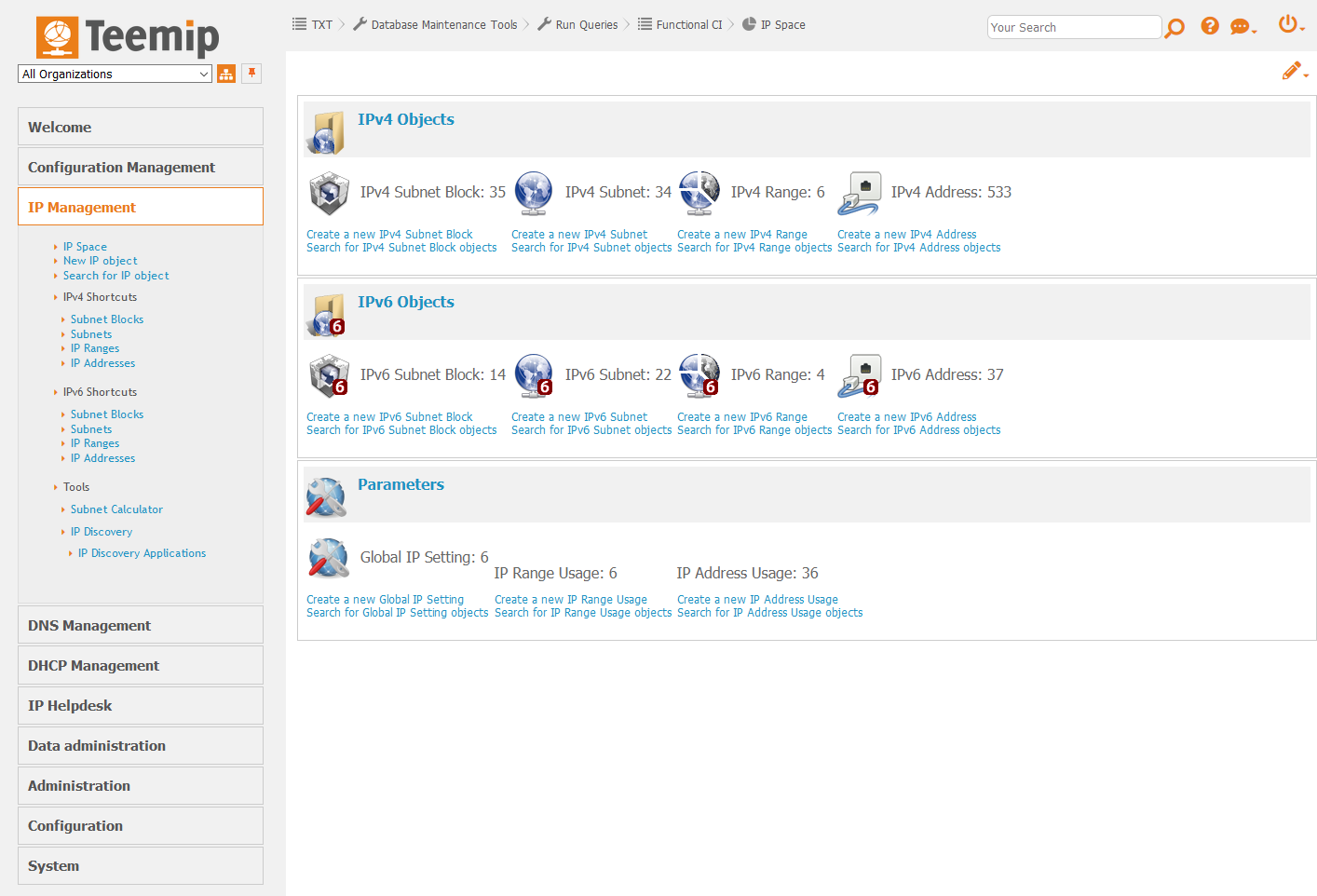Open the All Organizations dropdown
This screenshot has height=896, width=1317.
tap(115, 75)
